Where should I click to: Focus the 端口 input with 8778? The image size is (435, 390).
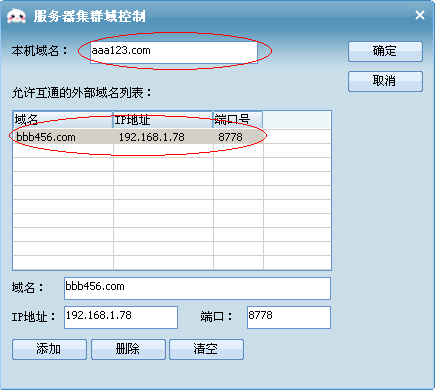tap(289, 317)
